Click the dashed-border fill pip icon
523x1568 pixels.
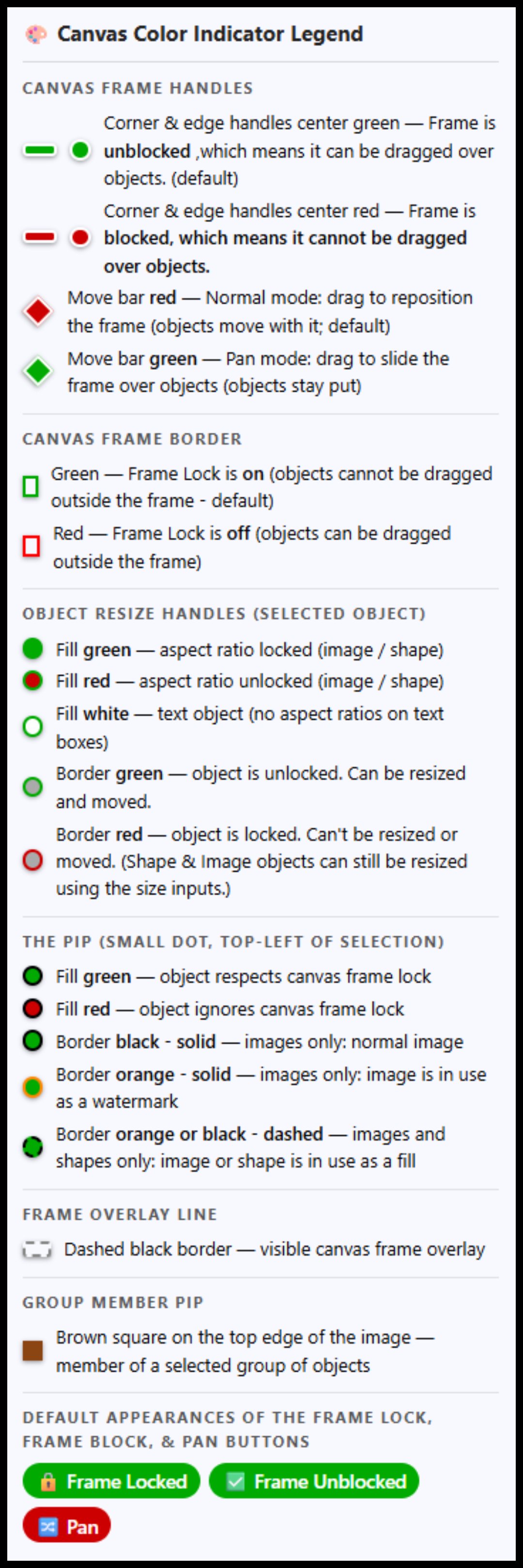pyautogui.click(x=32, y=1147)
